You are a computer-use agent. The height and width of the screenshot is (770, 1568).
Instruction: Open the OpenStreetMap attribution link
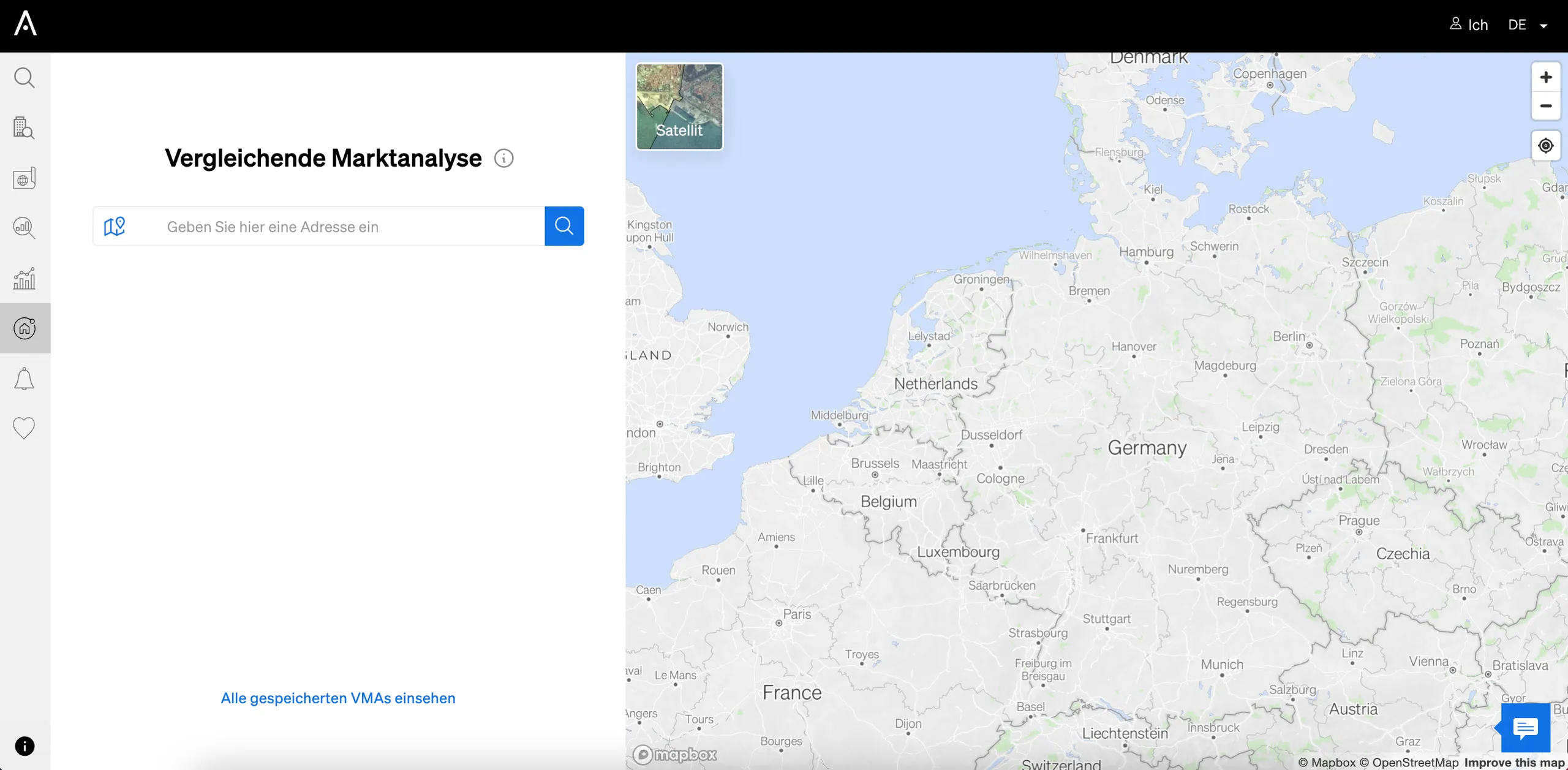click(1409, 763)
